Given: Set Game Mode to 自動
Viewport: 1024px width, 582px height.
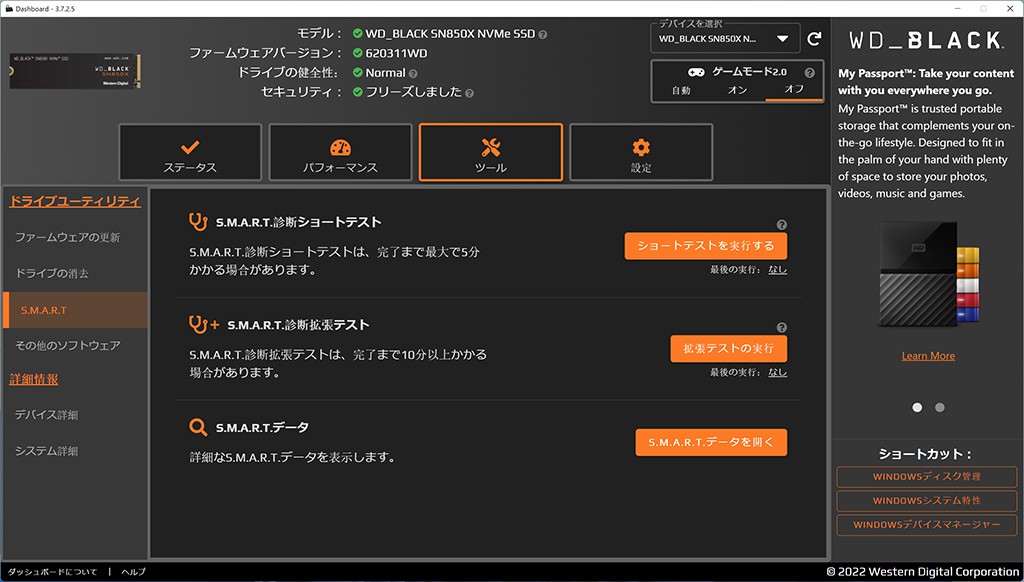Looking at the screenshot, I should 680,90.
